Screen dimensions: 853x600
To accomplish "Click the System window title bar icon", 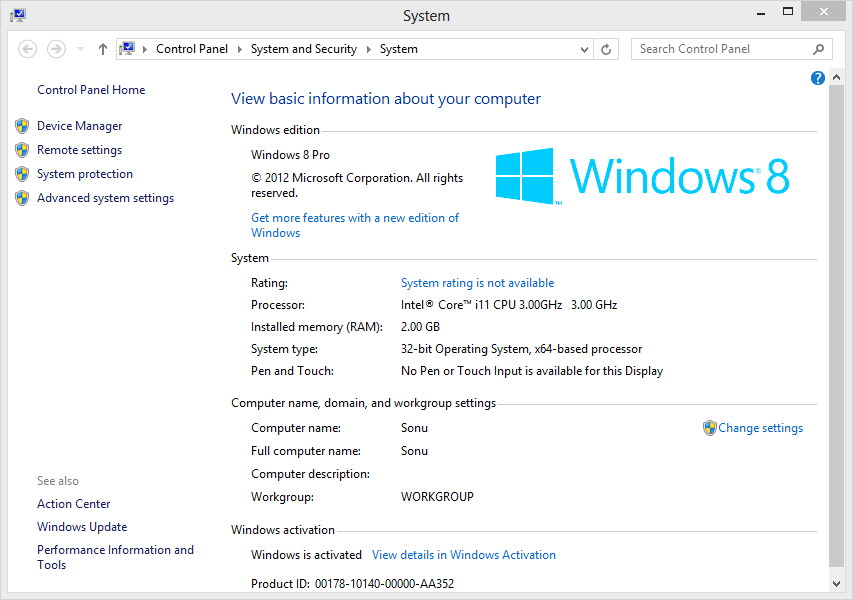I will (17, 14).
